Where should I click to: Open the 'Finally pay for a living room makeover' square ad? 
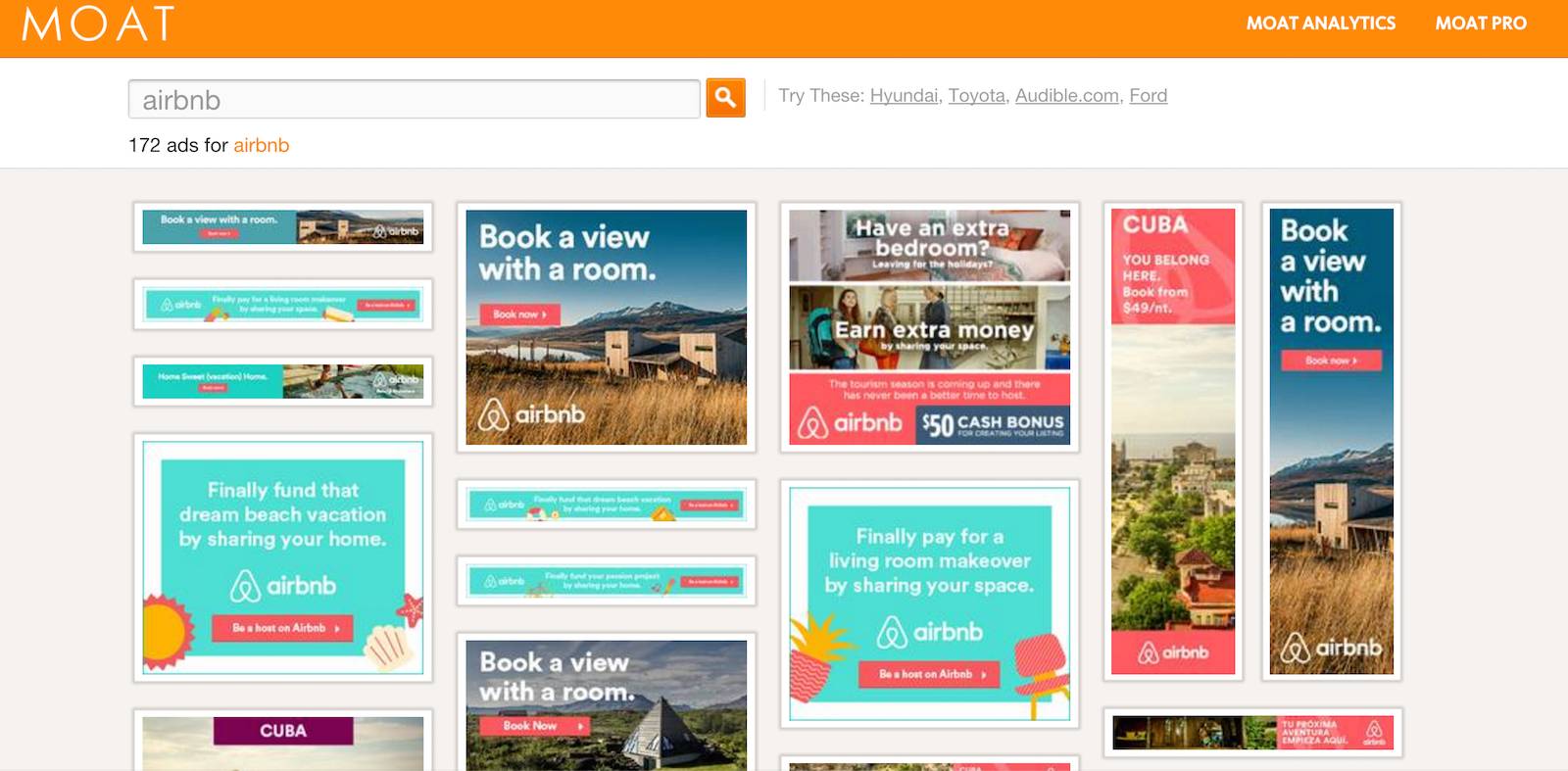coord(929,603)
